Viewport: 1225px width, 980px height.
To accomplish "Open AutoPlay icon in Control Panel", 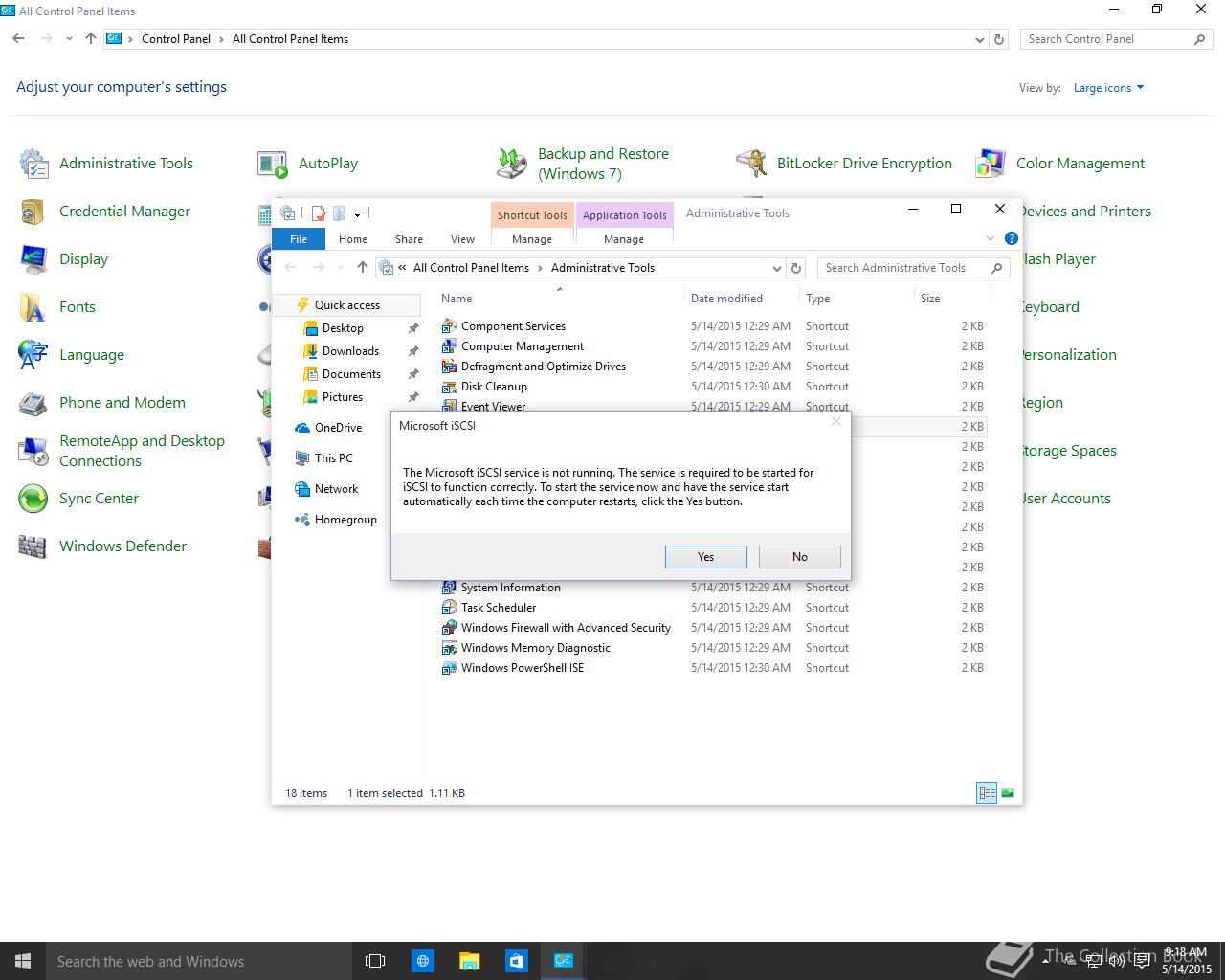I will 273,164.
